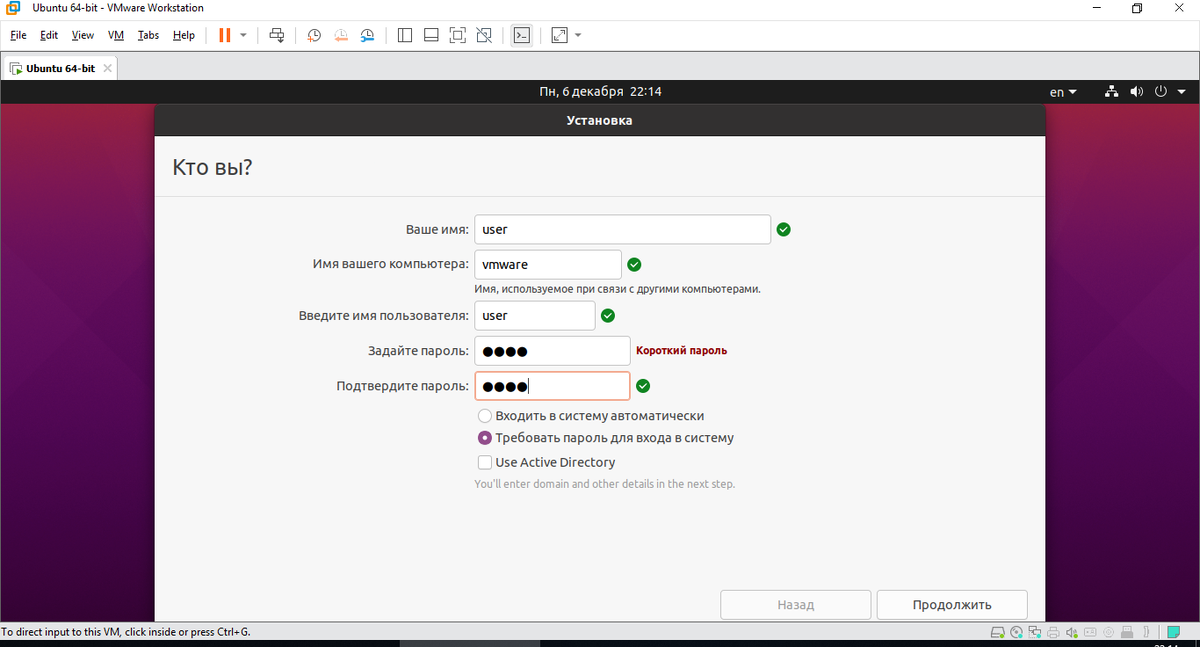Click the 'Короткий пароль' warning text
1200x647 pixels.
tap(682, 351)
